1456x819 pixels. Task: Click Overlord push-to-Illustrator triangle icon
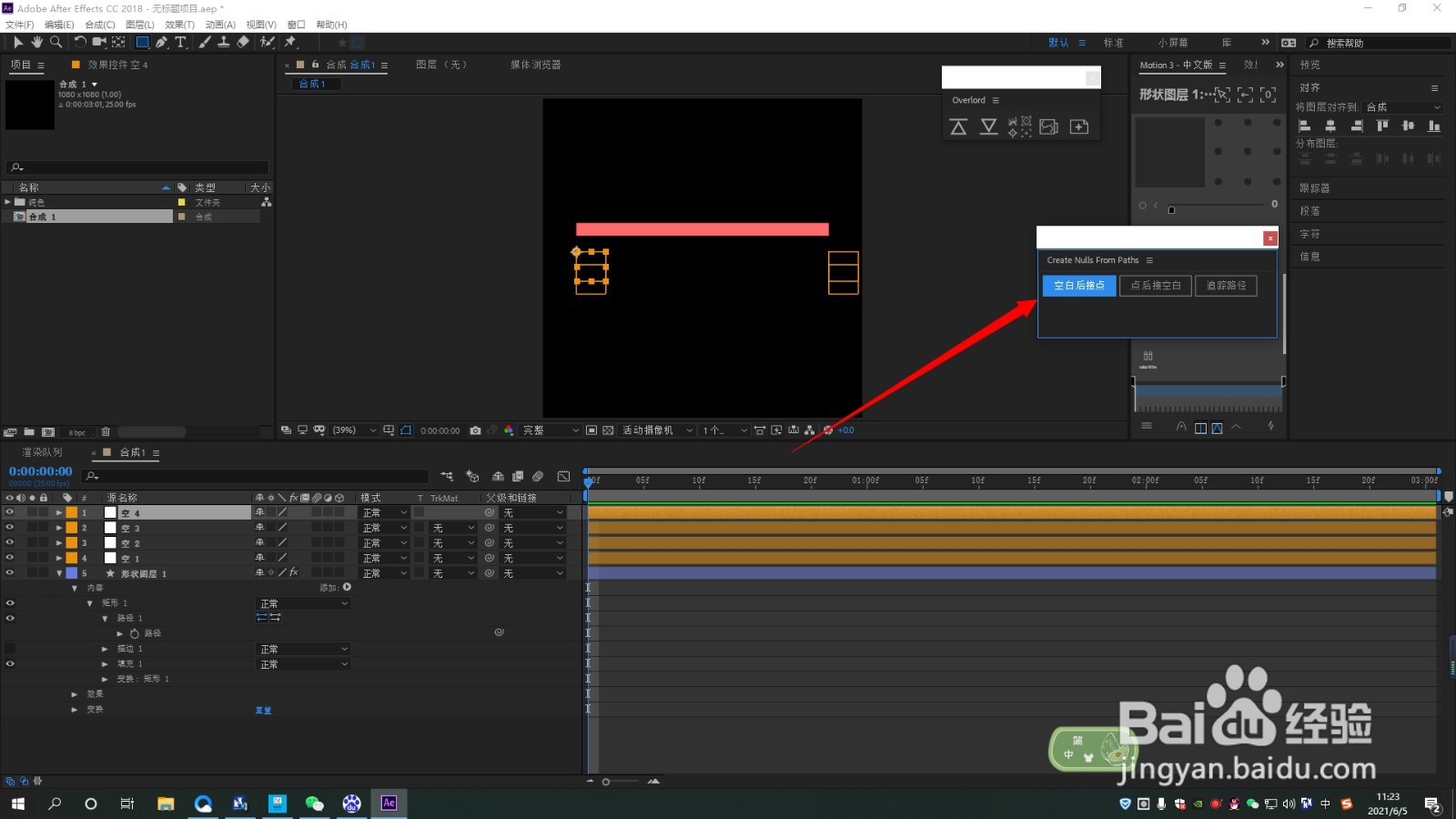tap(958, 127)
